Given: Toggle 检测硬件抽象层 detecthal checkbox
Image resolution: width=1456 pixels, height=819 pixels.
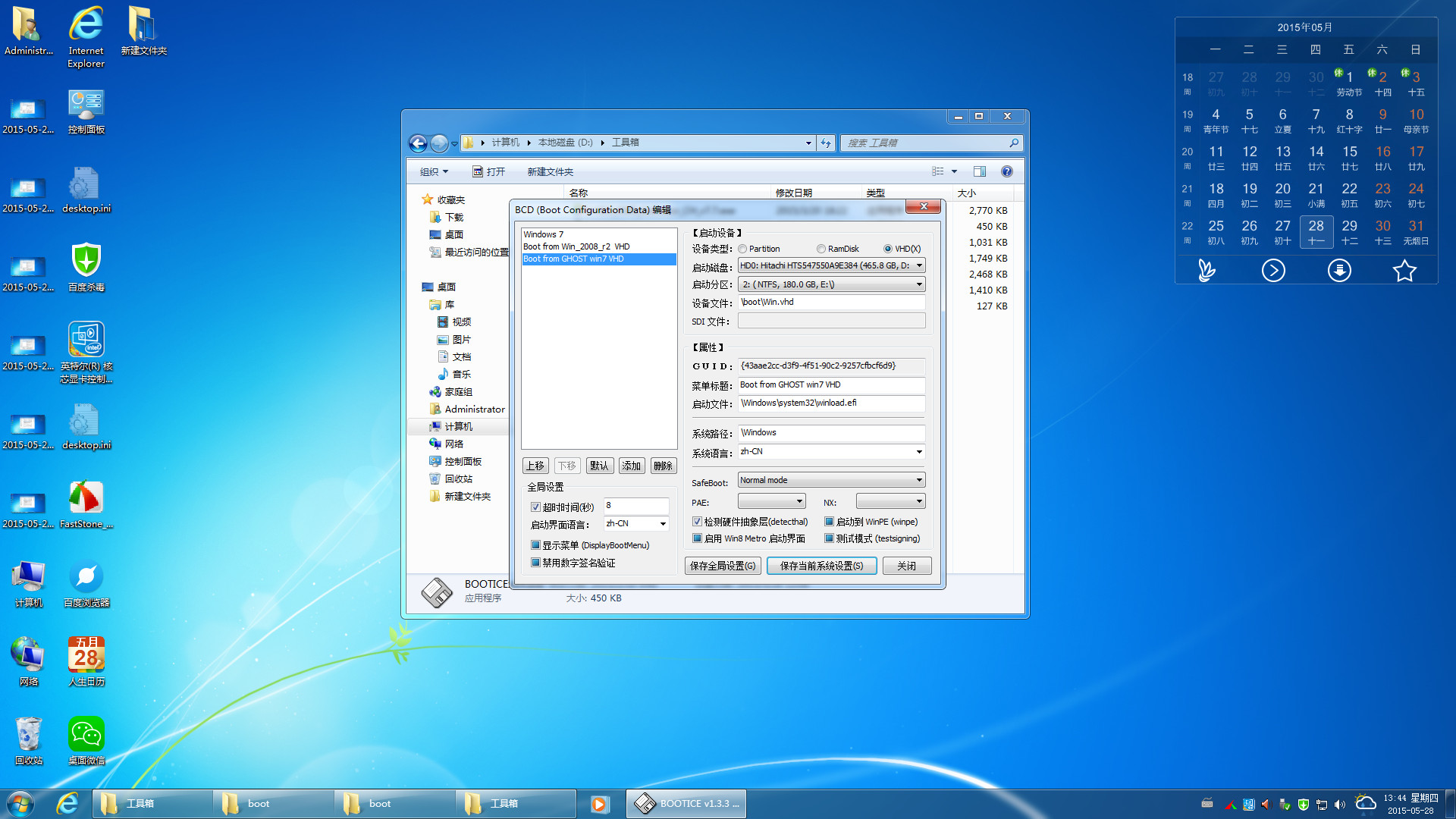Looking at the screenshot, I should (697, 522).
